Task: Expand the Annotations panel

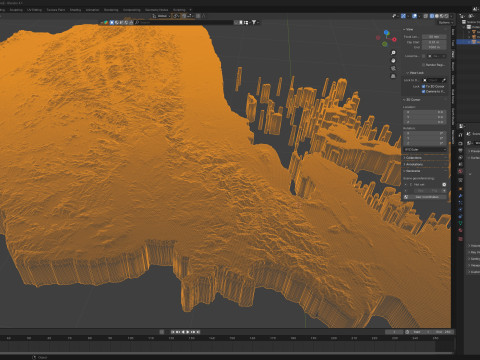Action: click(x=413, y=164)
